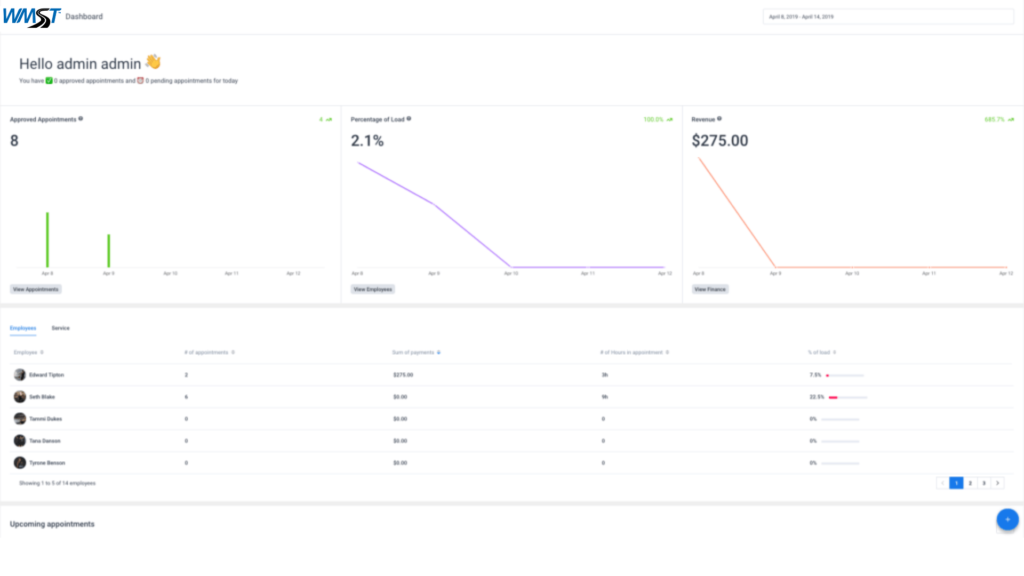Click the WMST logo
The height and width of the screenshot is (576, 1024).
(30, 16)
